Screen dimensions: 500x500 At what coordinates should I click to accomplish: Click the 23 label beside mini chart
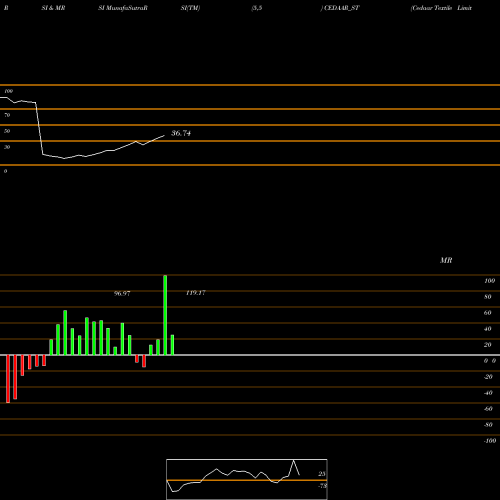tap(322, 474)
